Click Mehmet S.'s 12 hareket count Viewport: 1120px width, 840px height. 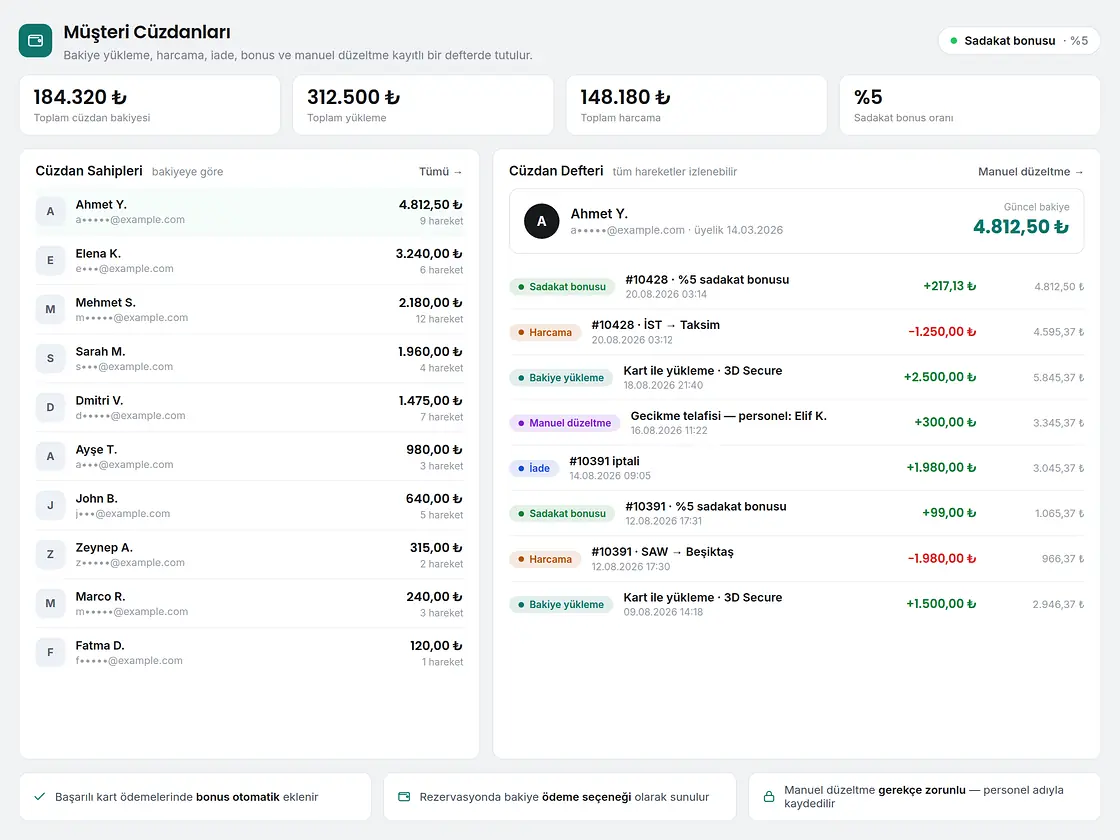pyautogui.click(x=439, y=319)
